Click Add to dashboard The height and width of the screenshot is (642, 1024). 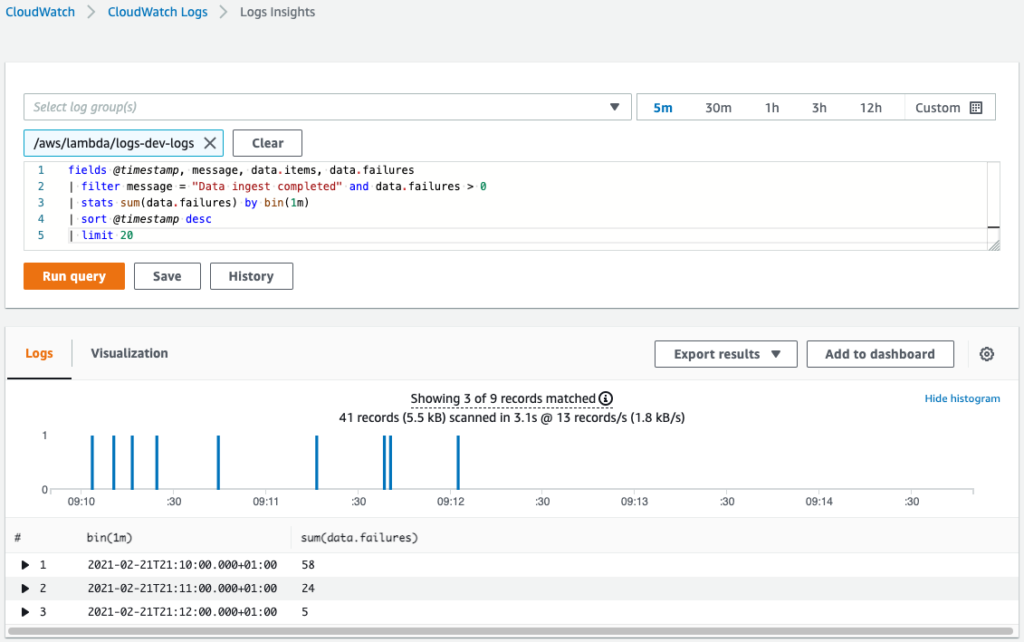pos(880,354)
